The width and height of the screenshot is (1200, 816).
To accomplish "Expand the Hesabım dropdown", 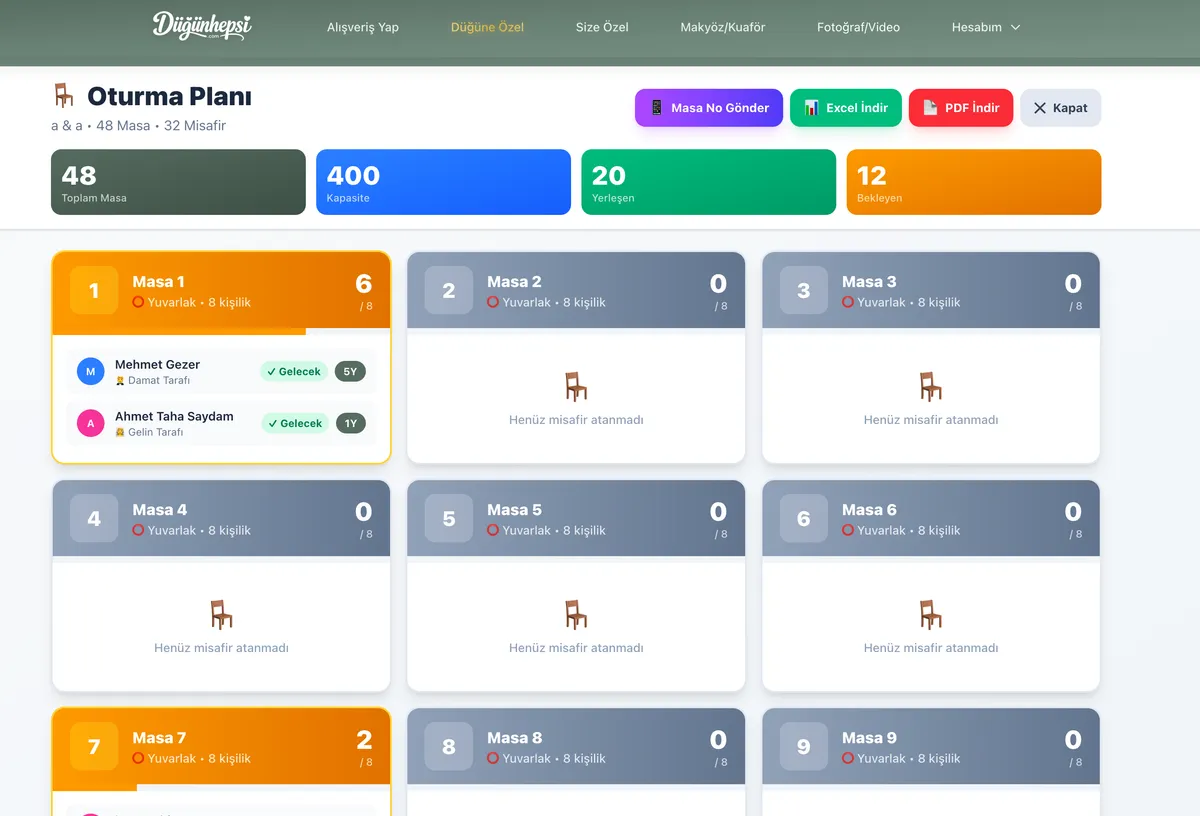I will point(986,27).
